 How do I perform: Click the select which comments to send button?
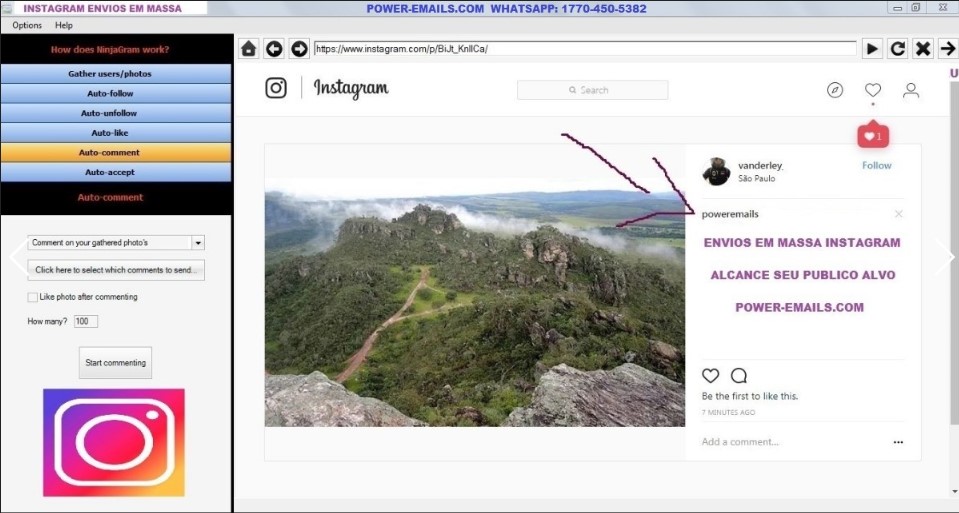[116, 270]
